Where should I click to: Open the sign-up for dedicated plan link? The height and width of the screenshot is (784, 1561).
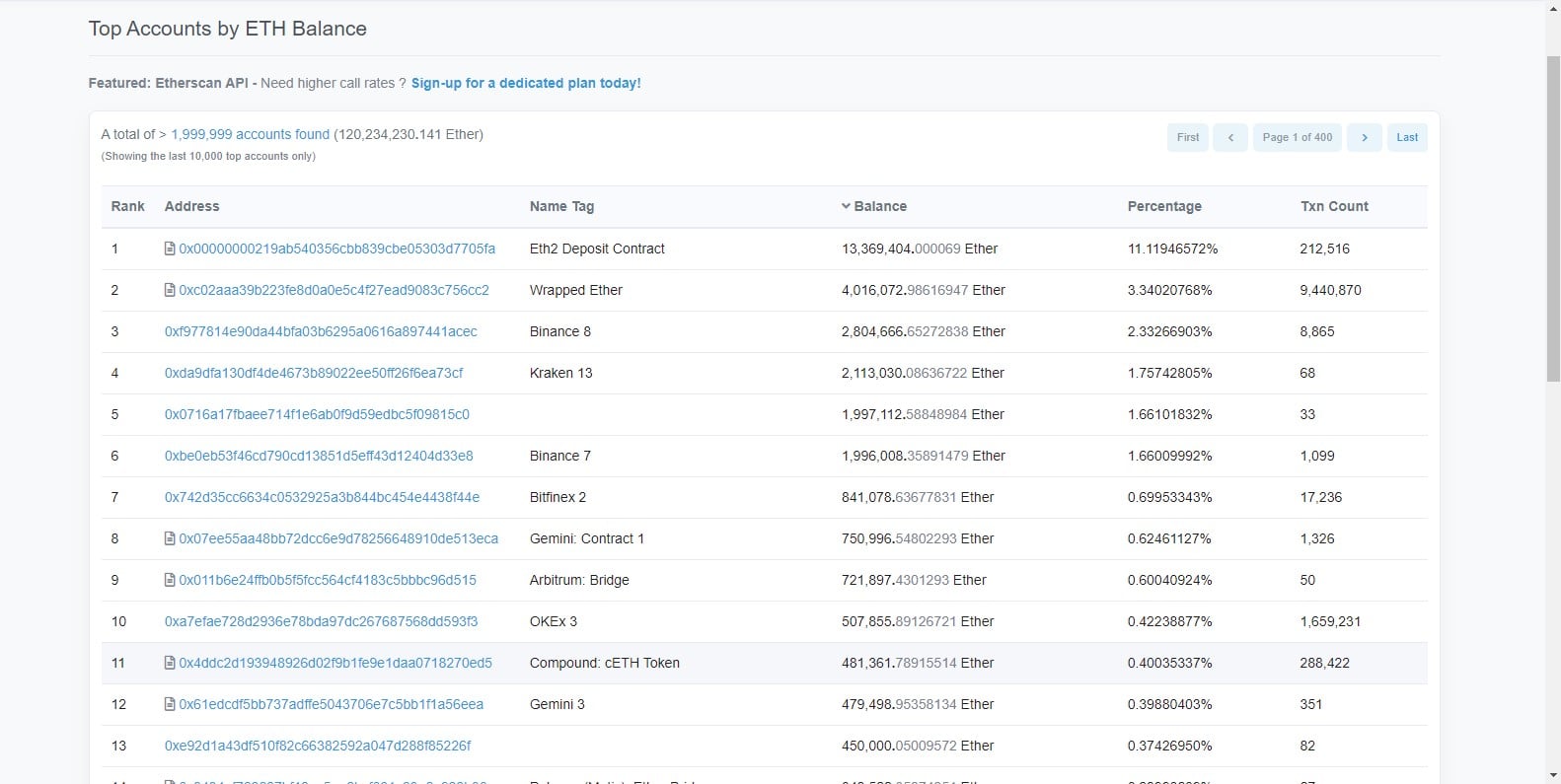tap(526, 83)
